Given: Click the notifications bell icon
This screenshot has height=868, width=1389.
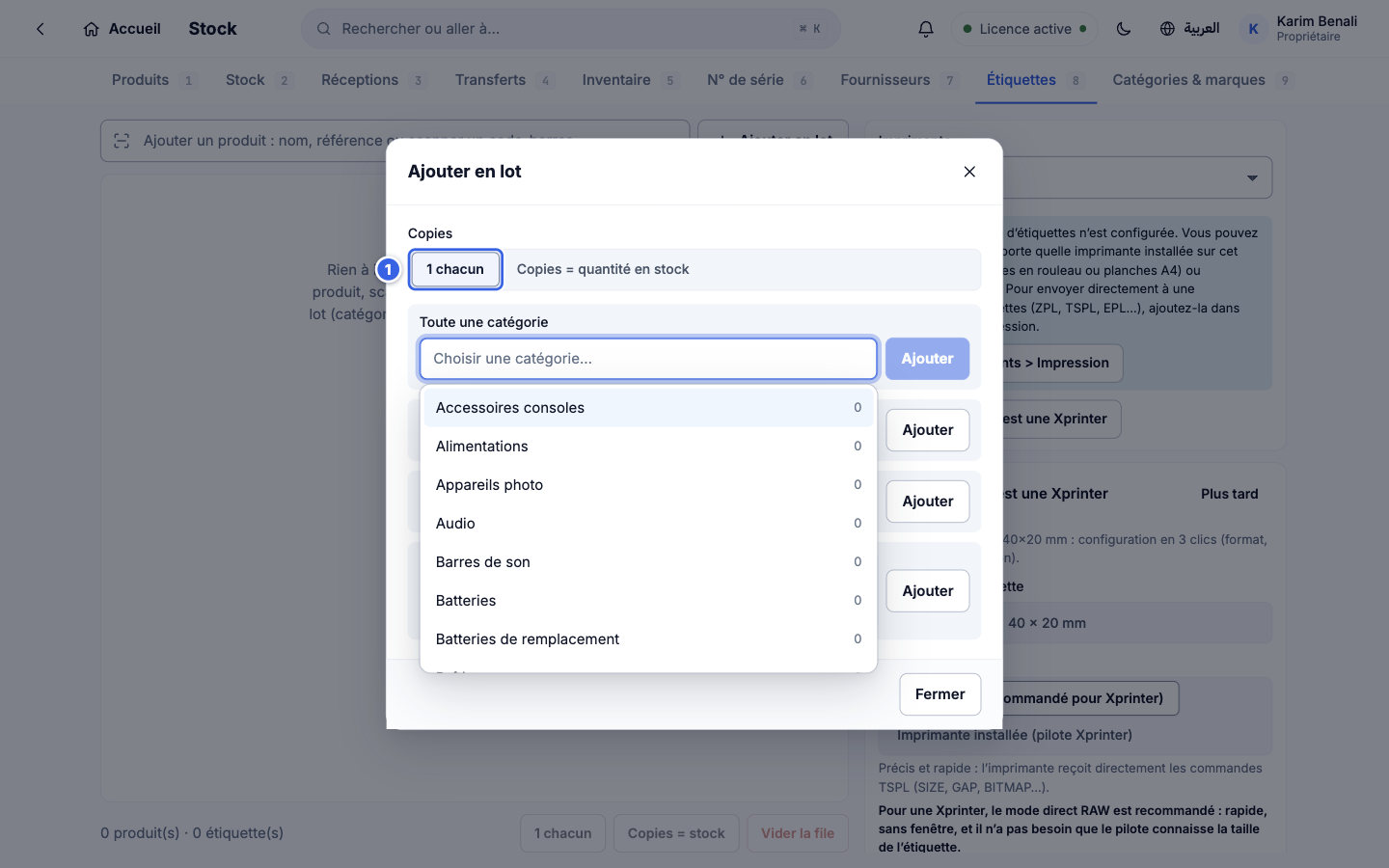Looking at the screenshot, I should point(926,29).
